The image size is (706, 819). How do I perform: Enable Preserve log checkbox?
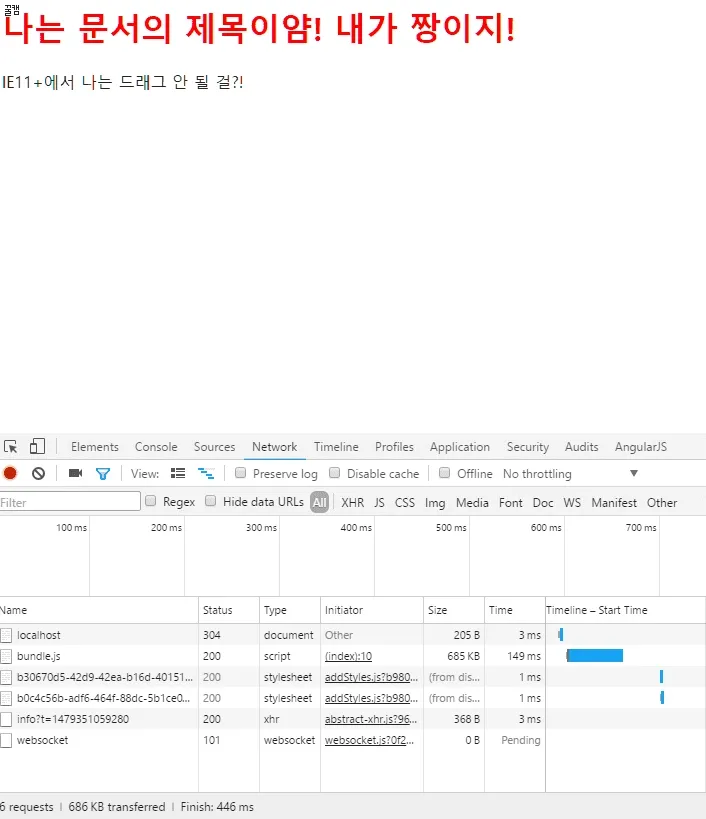(240, 473)
